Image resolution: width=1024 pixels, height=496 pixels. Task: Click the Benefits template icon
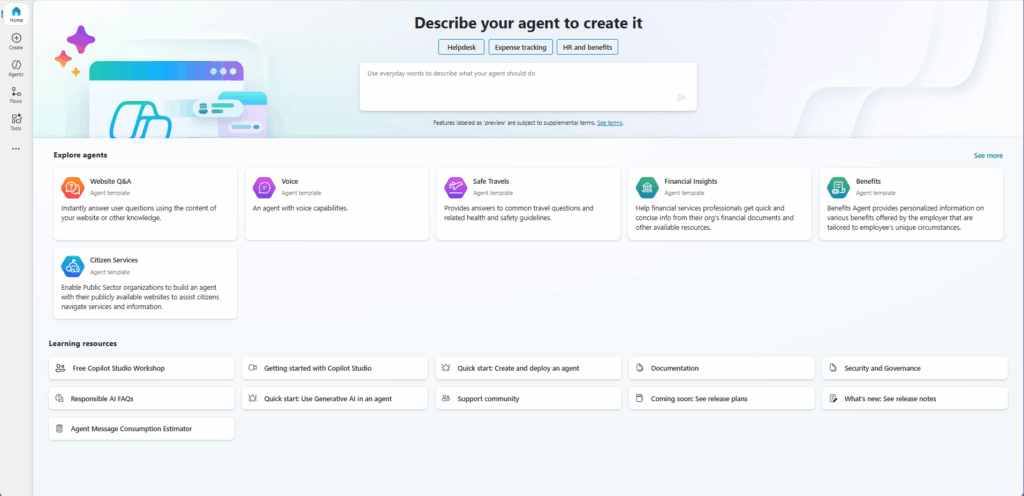pyautogui.click(x=839, y=187)
